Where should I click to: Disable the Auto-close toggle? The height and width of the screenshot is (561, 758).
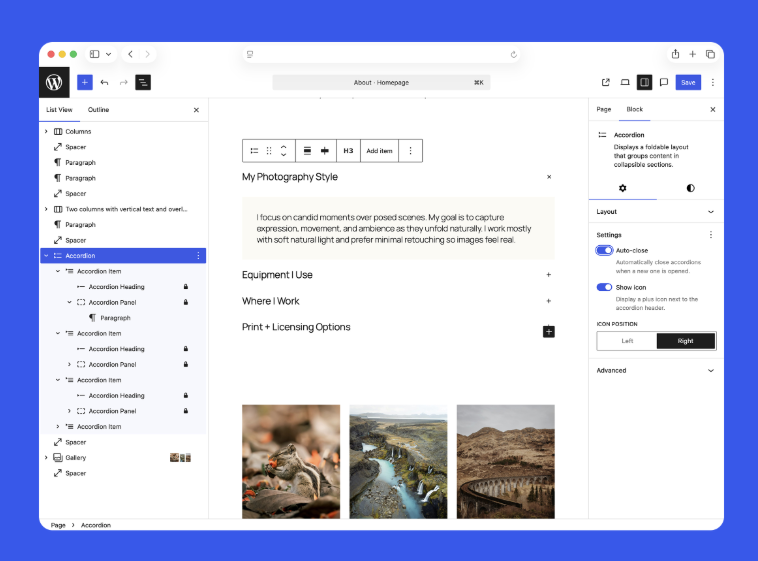[x=604, y=250]
